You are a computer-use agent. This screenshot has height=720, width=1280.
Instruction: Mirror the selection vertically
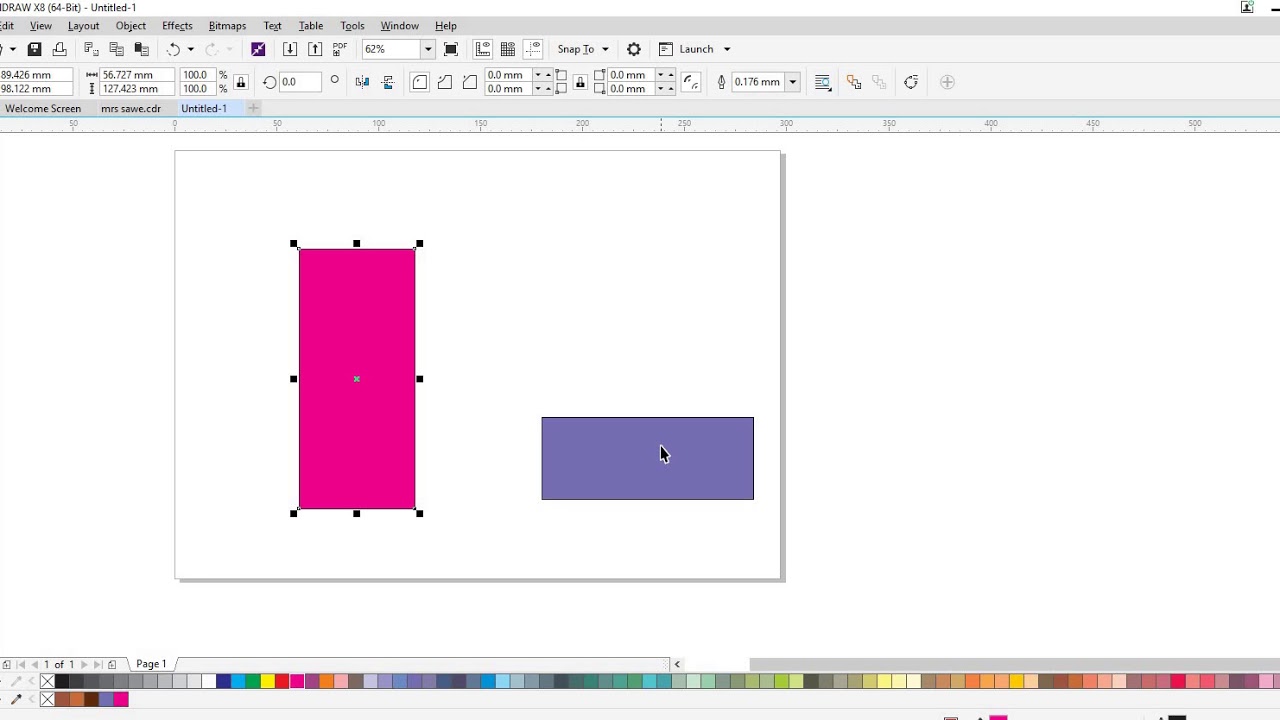pyautogui.click(x=388, y=82)
